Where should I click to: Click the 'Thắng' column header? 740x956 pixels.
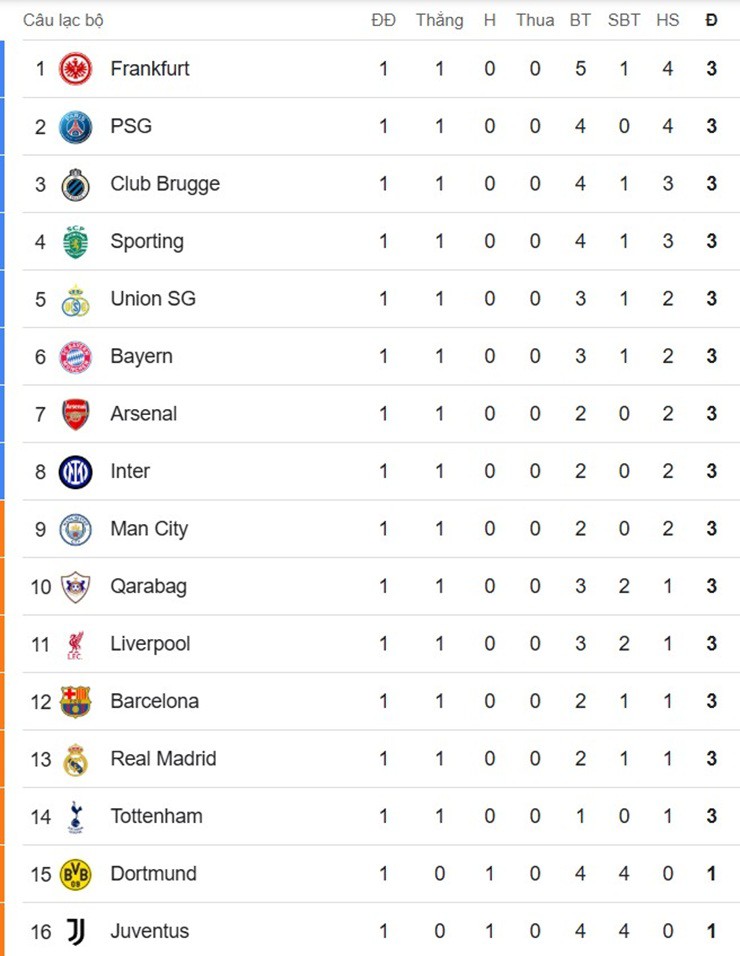point(439,20)
